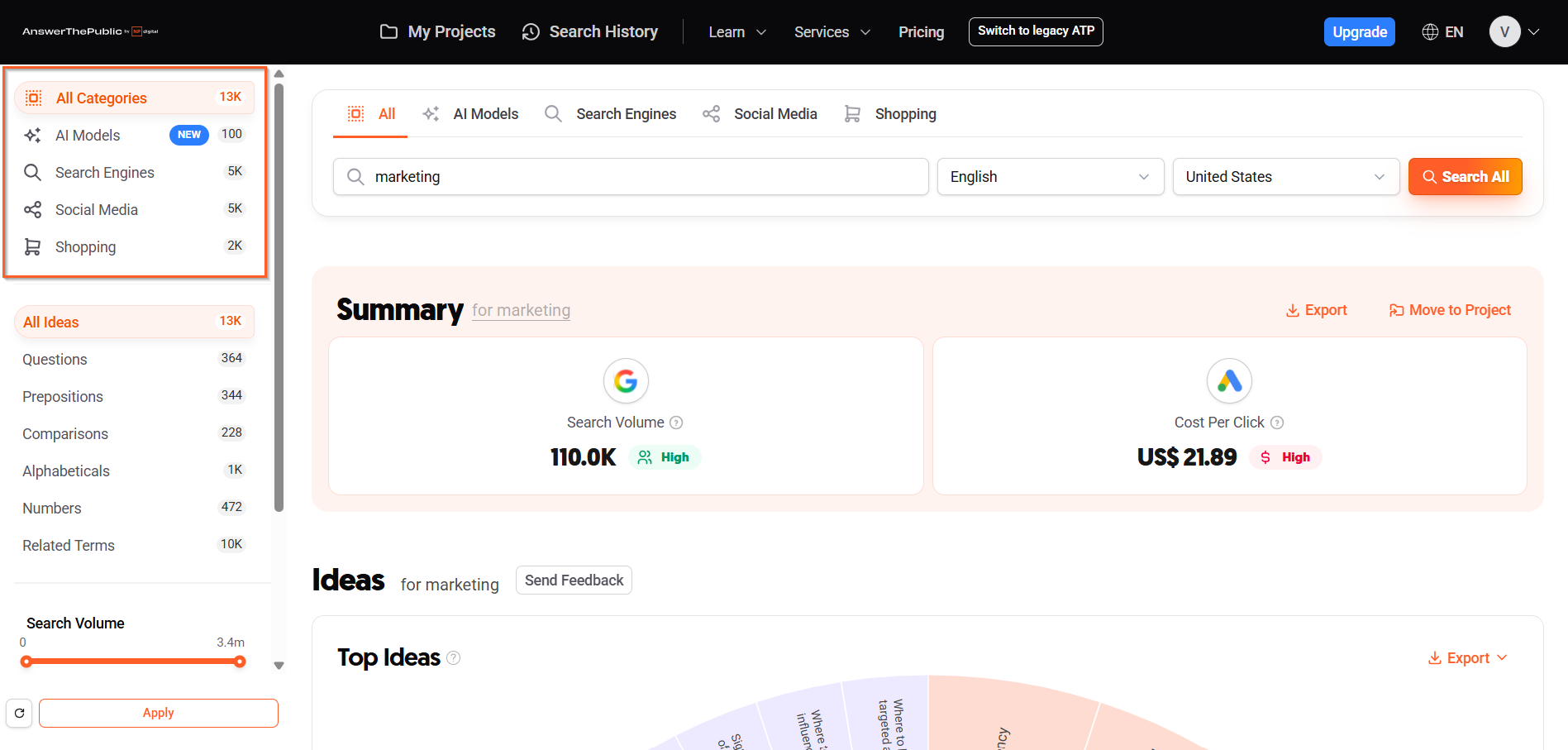Filter ideas by Questions
This screenshot has height=750, width=1568.
(x=55, y=360)
